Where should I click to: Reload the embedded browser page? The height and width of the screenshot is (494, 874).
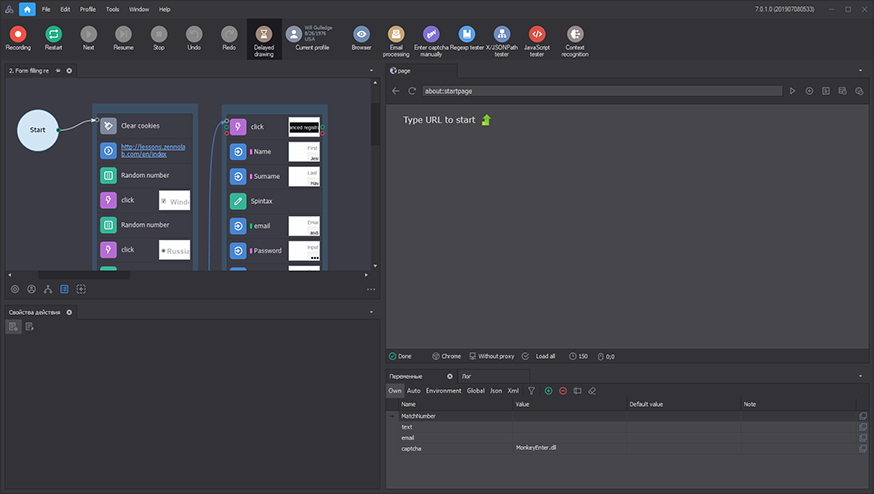coord(412,91)
